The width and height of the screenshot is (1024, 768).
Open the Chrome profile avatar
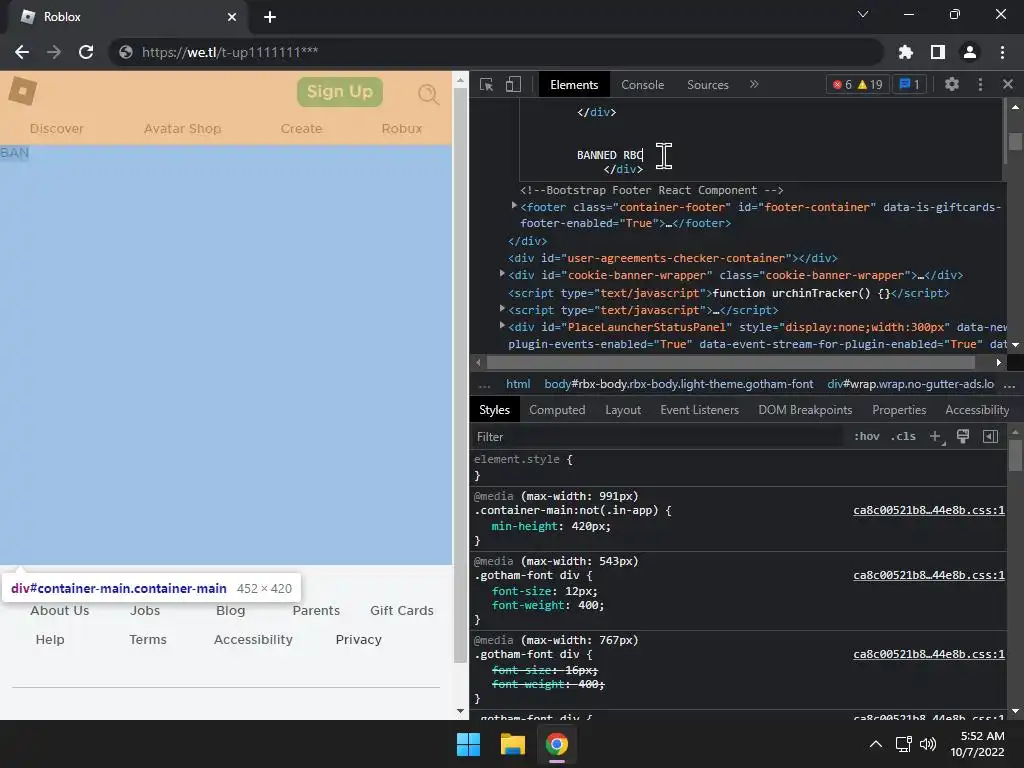tap(970, 52)
